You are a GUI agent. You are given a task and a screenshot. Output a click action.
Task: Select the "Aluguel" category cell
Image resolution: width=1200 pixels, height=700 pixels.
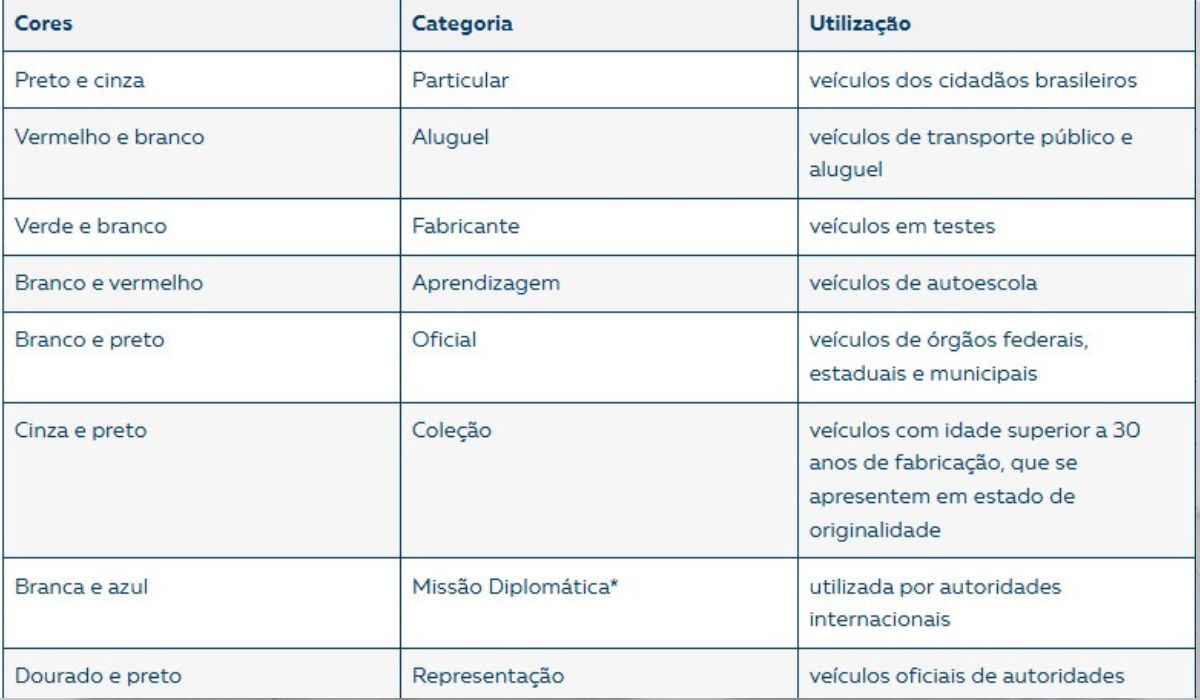[451, 138]
